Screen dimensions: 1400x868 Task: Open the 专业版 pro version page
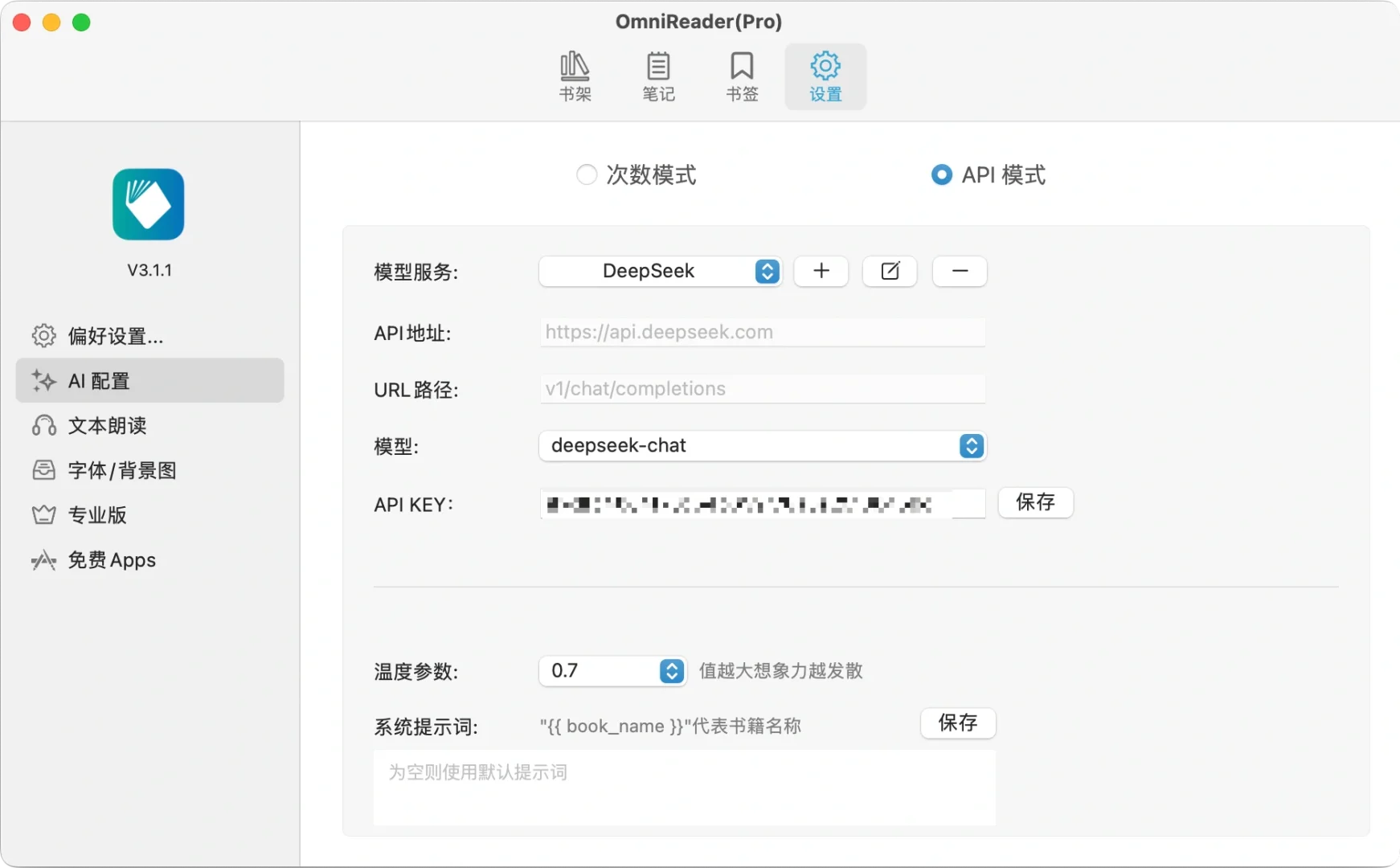click(x=149, y=515)
